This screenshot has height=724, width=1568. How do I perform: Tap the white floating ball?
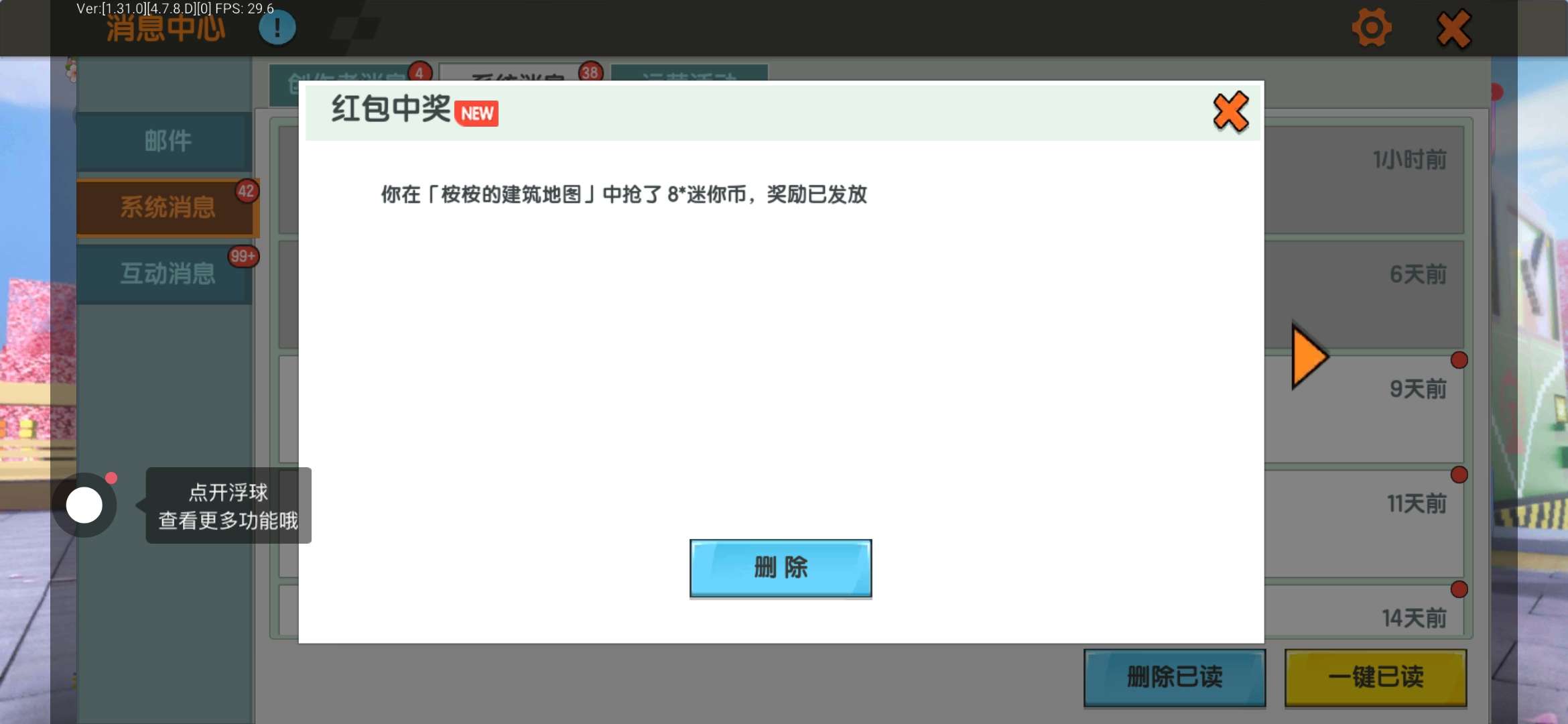(84, 505)
